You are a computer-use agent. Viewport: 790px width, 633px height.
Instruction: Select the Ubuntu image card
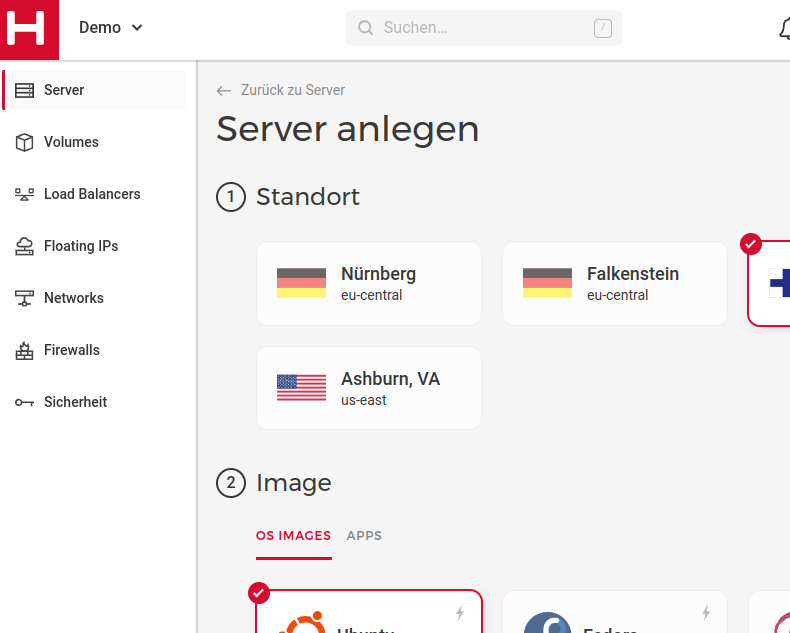369,611
